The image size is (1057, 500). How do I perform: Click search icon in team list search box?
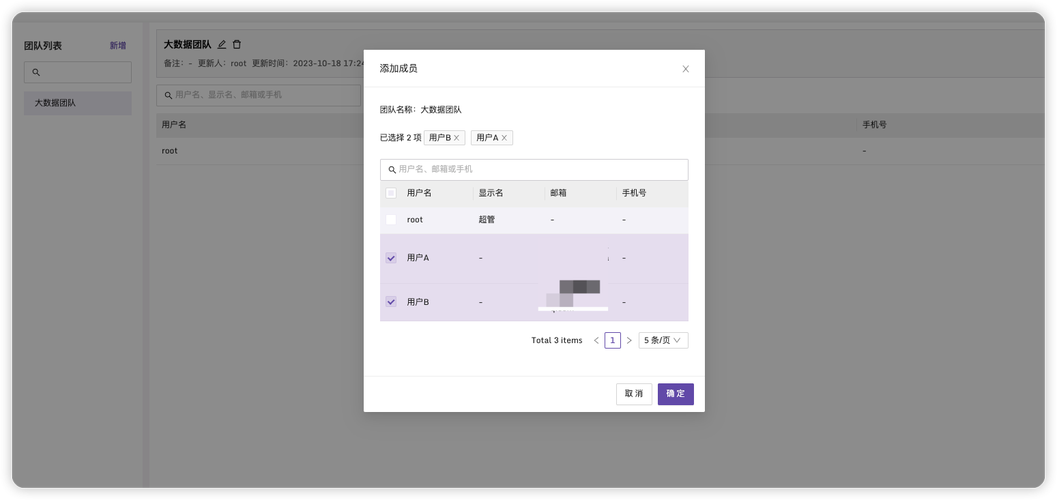click(x=36, y=72)
